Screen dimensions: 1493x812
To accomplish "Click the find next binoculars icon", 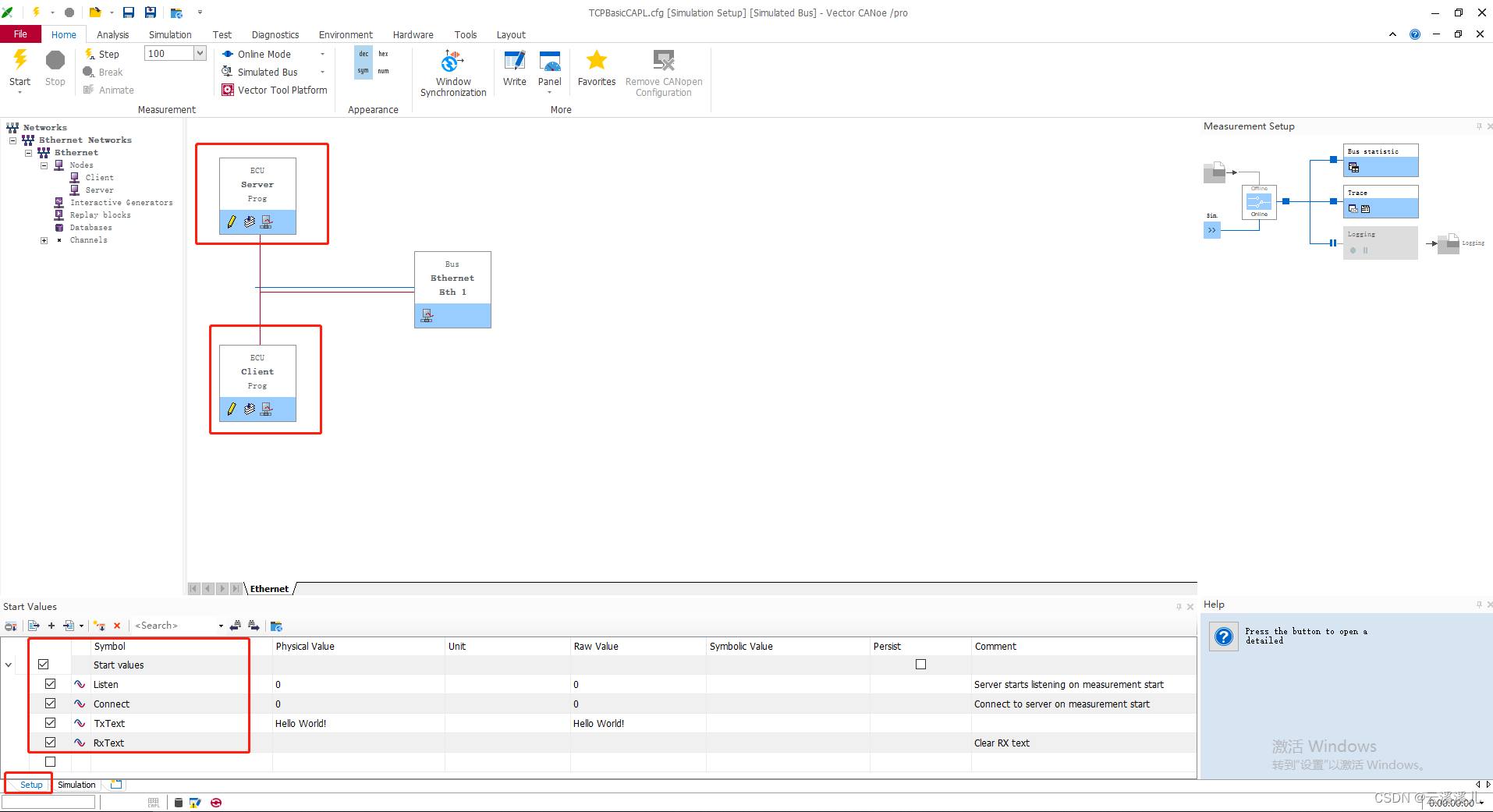I will click(254, 626).
